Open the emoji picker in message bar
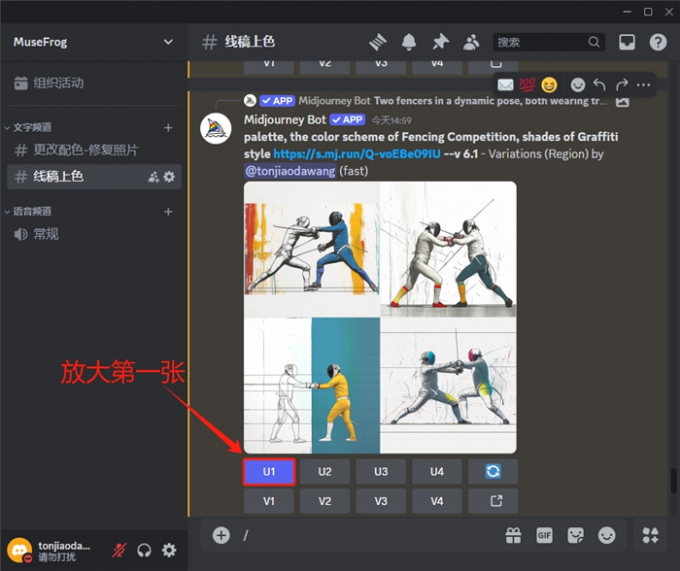 pos(607,535)
